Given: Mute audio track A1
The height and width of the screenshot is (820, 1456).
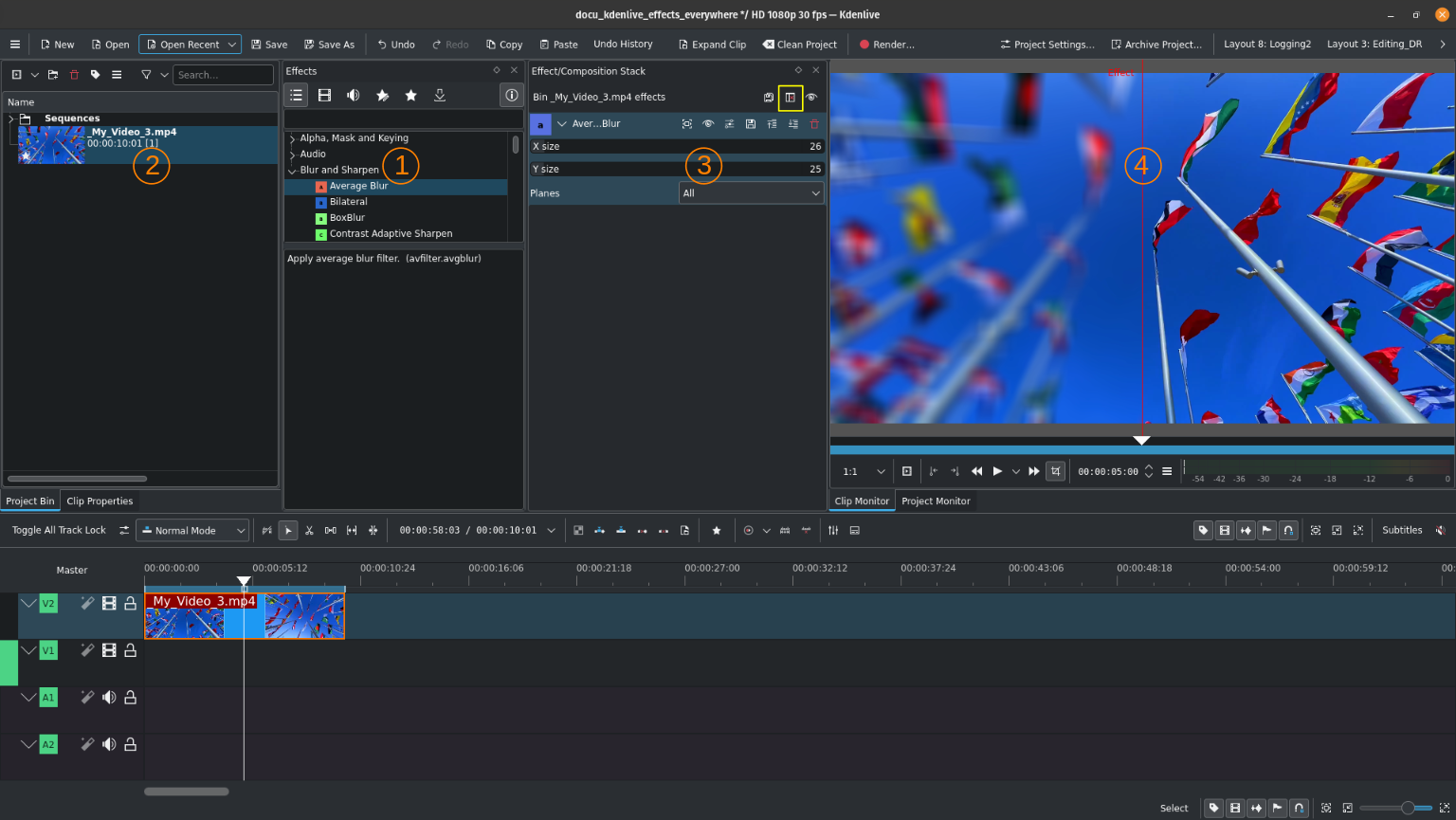Looking at the screenshot, I should tap(109, 698).
